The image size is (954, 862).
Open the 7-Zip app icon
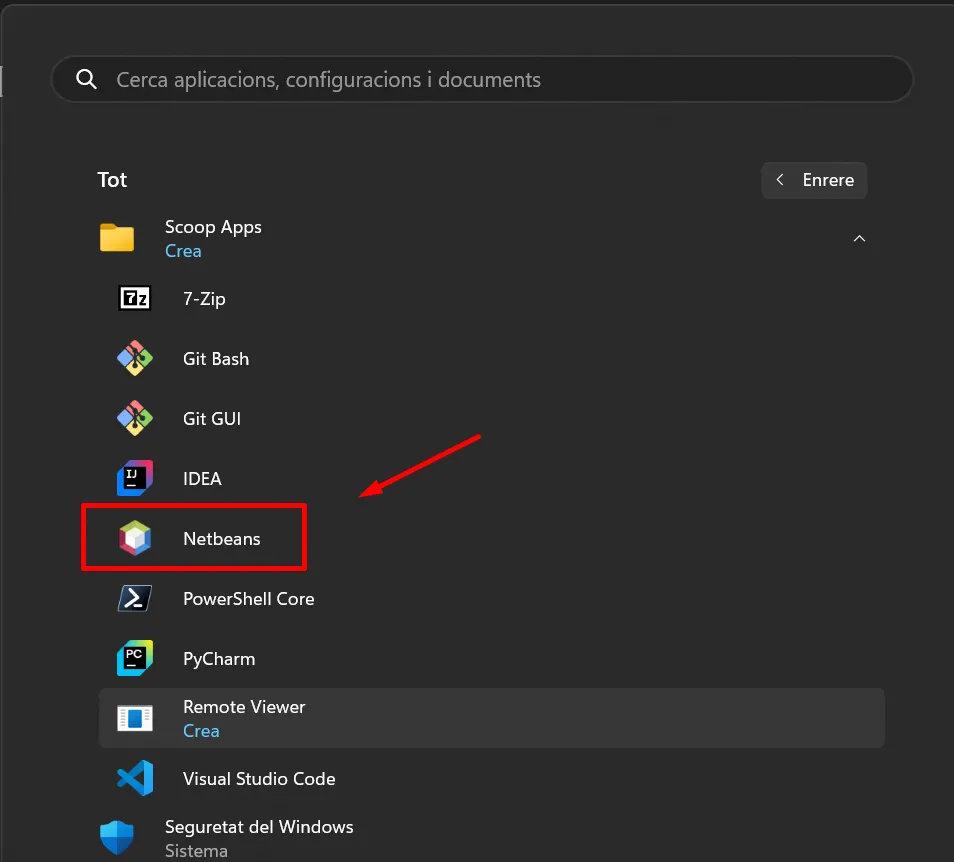click(135, 298)
